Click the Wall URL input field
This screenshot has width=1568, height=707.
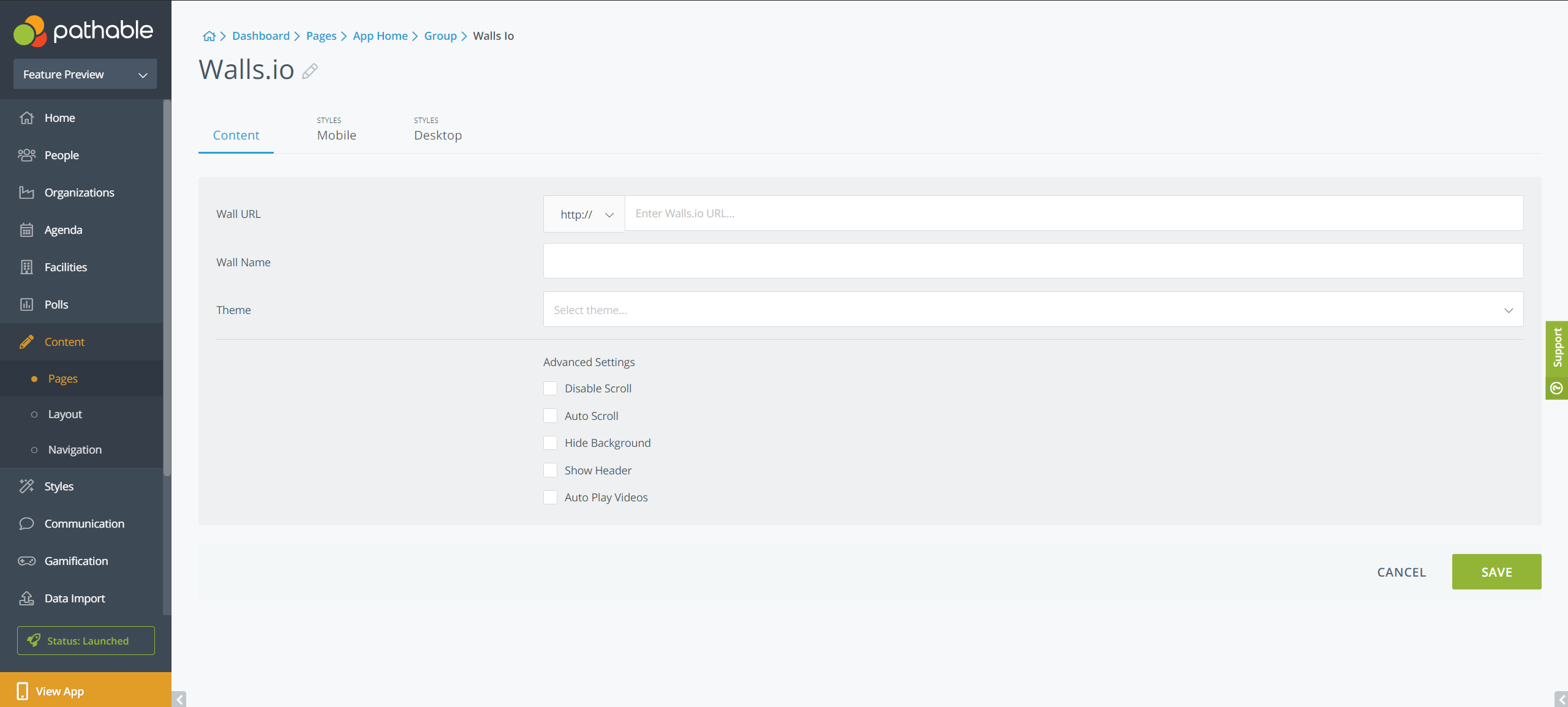(x=1074, y=214)
